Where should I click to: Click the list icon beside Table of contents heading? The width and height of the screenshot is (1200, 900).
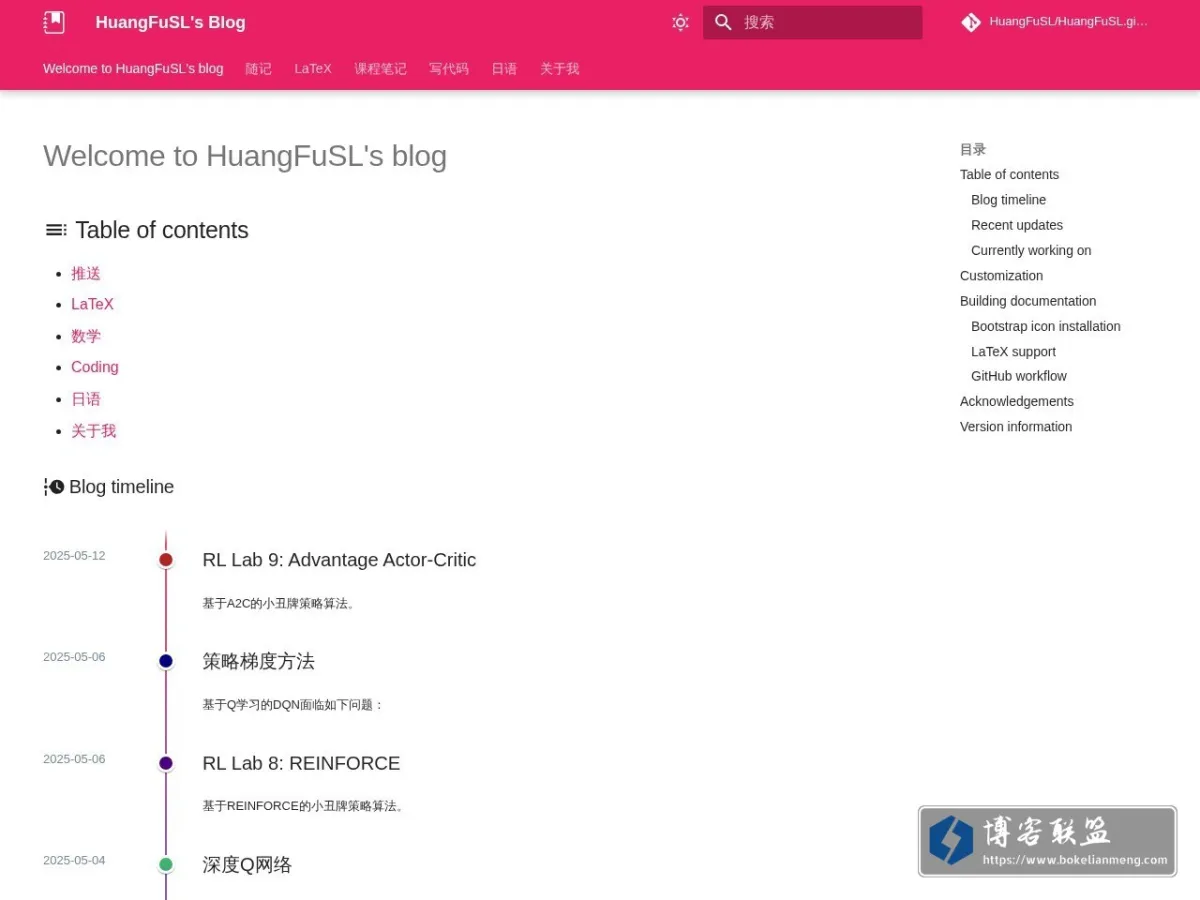tap(56, 230)
